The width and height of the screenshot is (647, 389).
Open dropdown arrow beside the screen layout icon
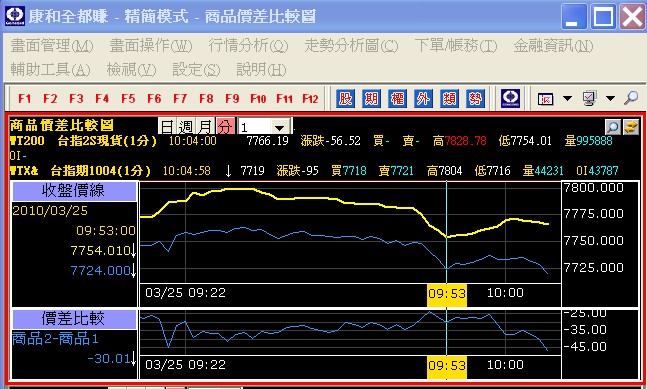tap(567, 99)
